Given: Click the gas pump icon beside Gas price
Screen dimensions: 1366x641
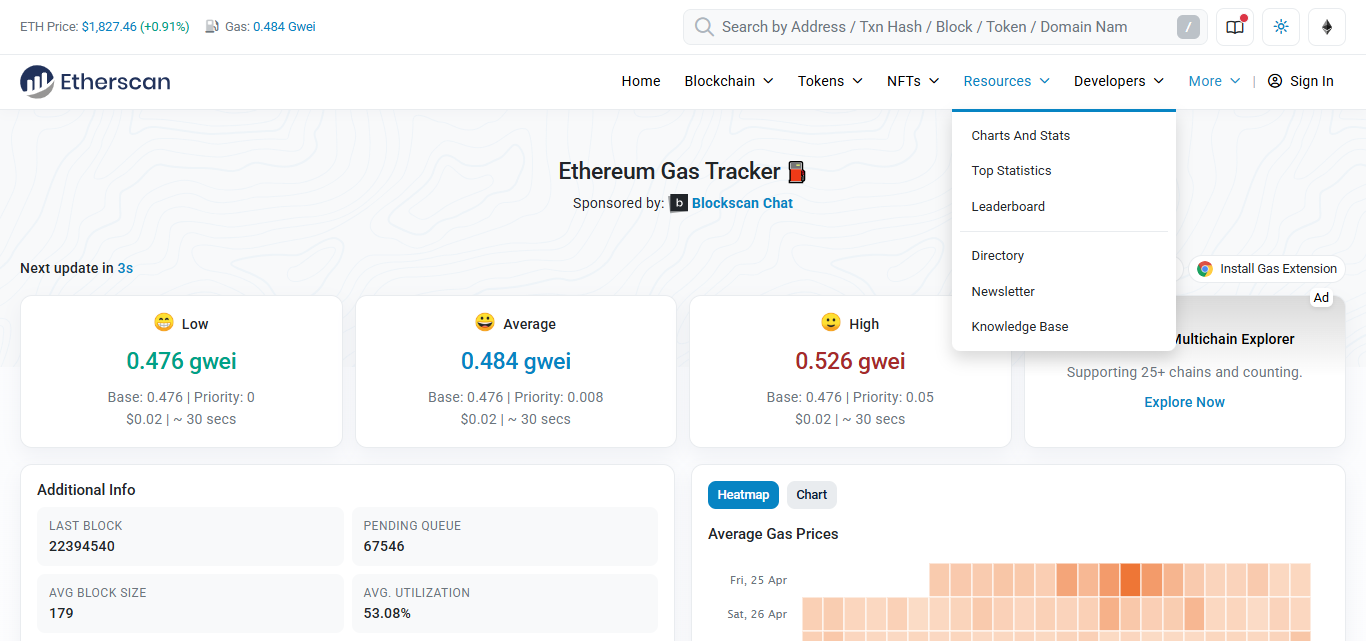Looking at the screenshot, I should coord(212,27).
